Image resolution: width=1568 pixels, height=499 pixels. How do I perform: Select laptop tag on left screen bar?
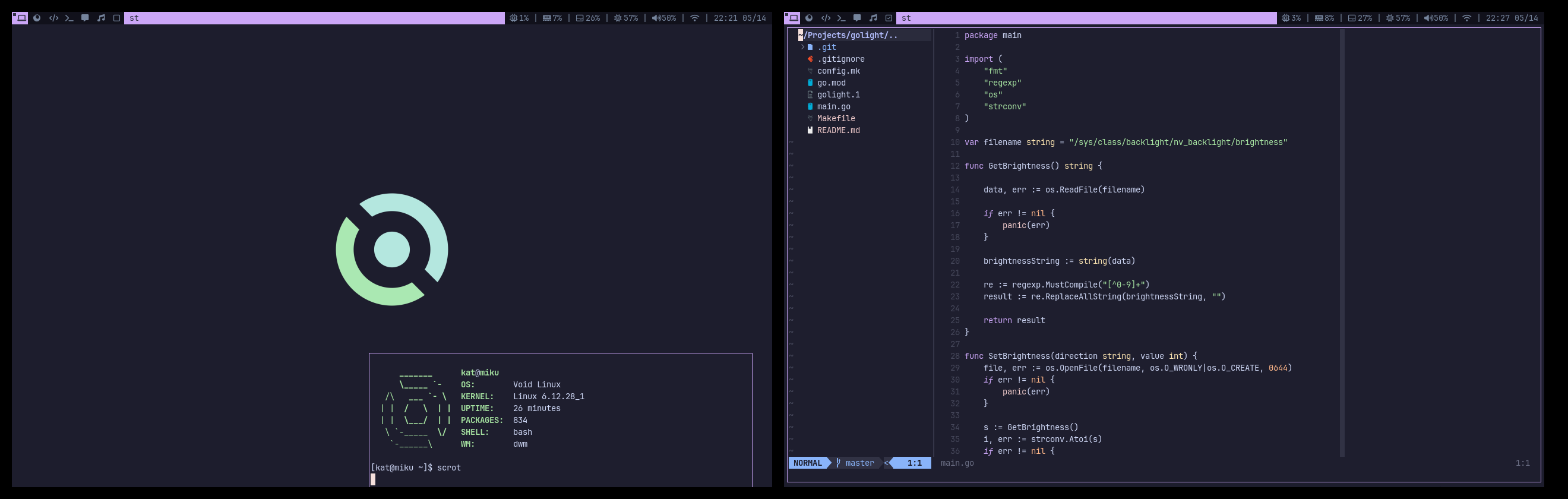(x=21, y=18)
